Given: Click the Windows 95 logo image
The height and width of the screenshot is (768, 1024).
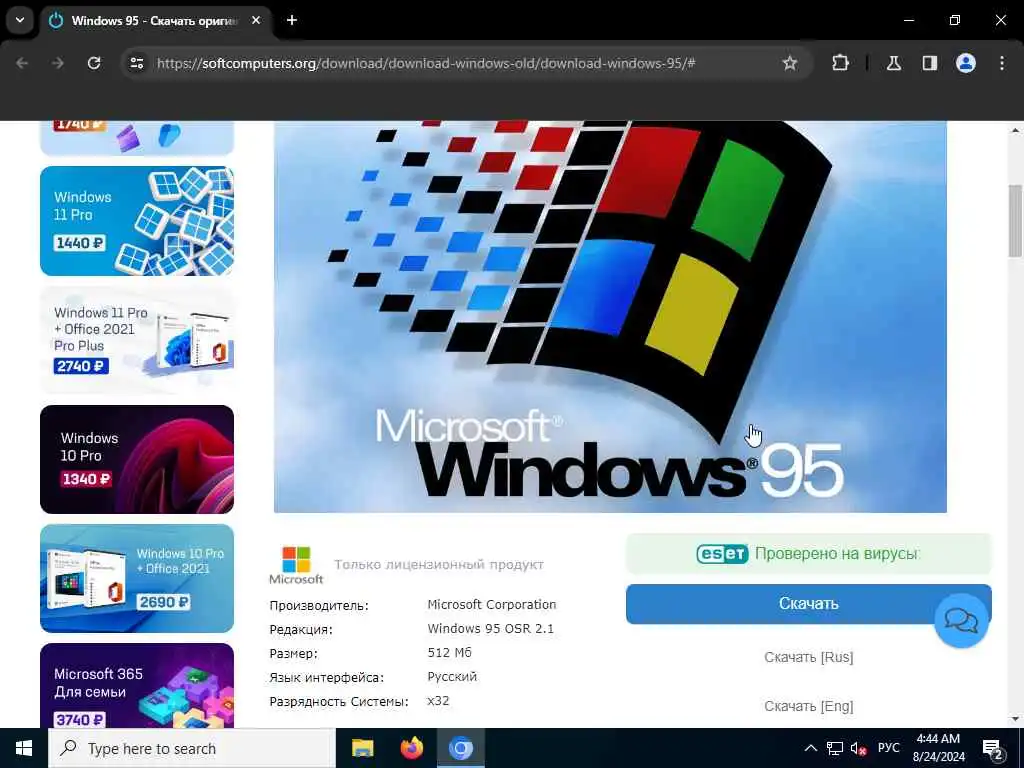Looking at the screenshot, I should 610,317.
